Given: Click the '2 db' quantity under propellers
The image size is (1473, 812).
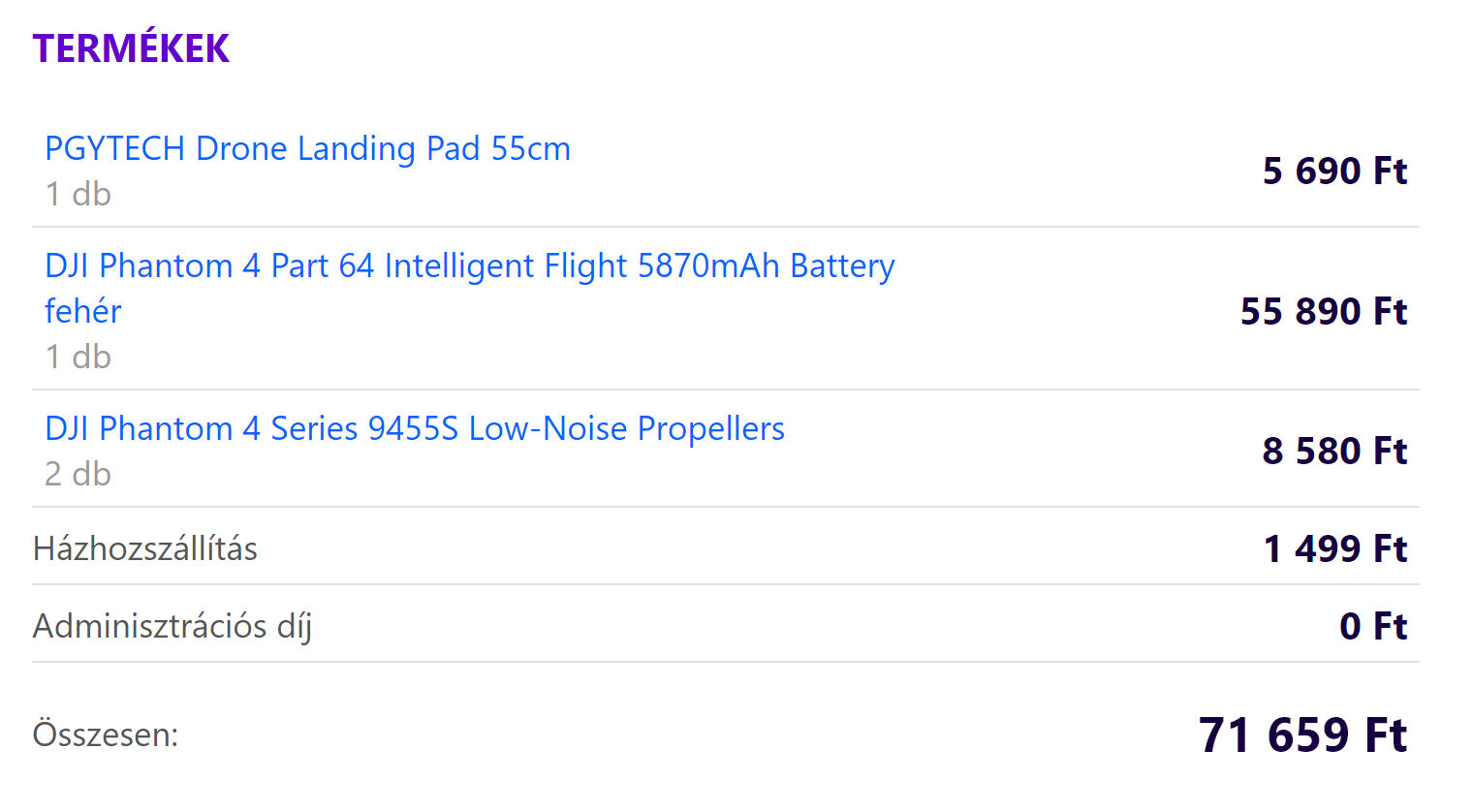Looking at the screenshot, I should 78,475.
